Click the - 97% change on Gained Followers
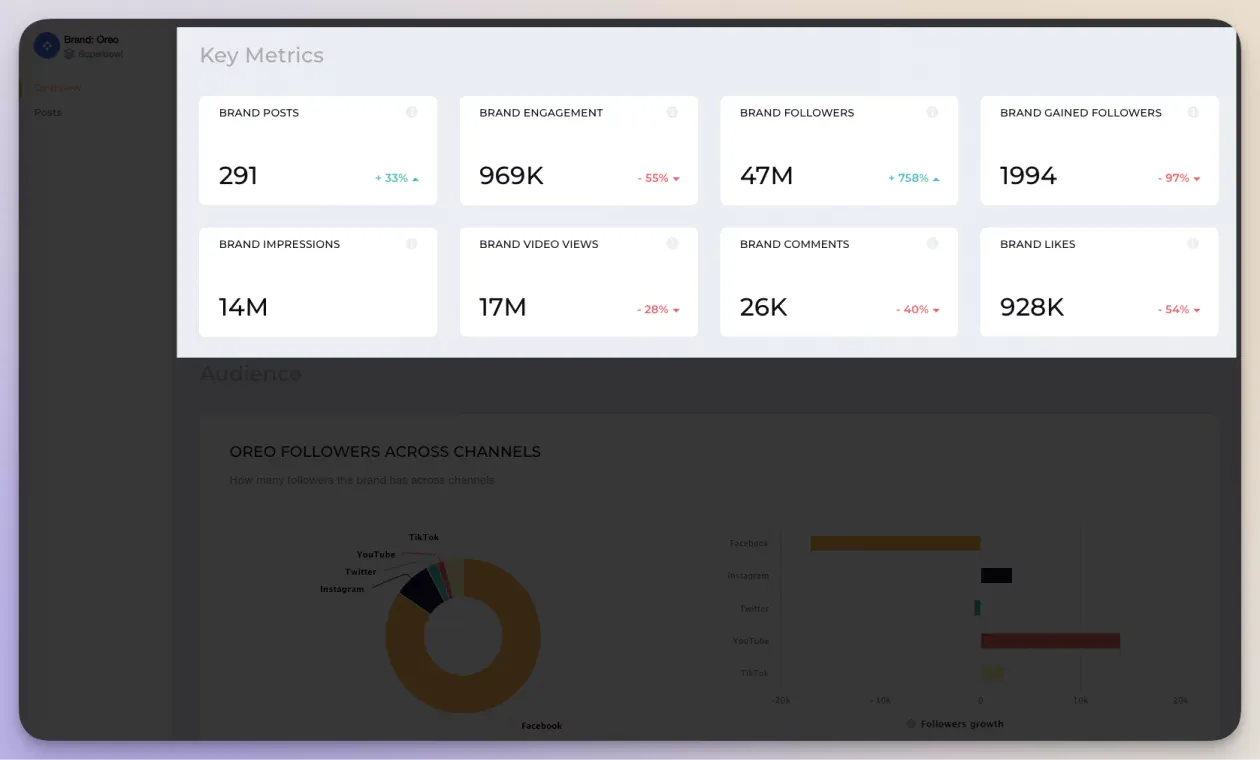This screenshot has width=1260, height=760. pyautogui.click(x=1179, y=178)
